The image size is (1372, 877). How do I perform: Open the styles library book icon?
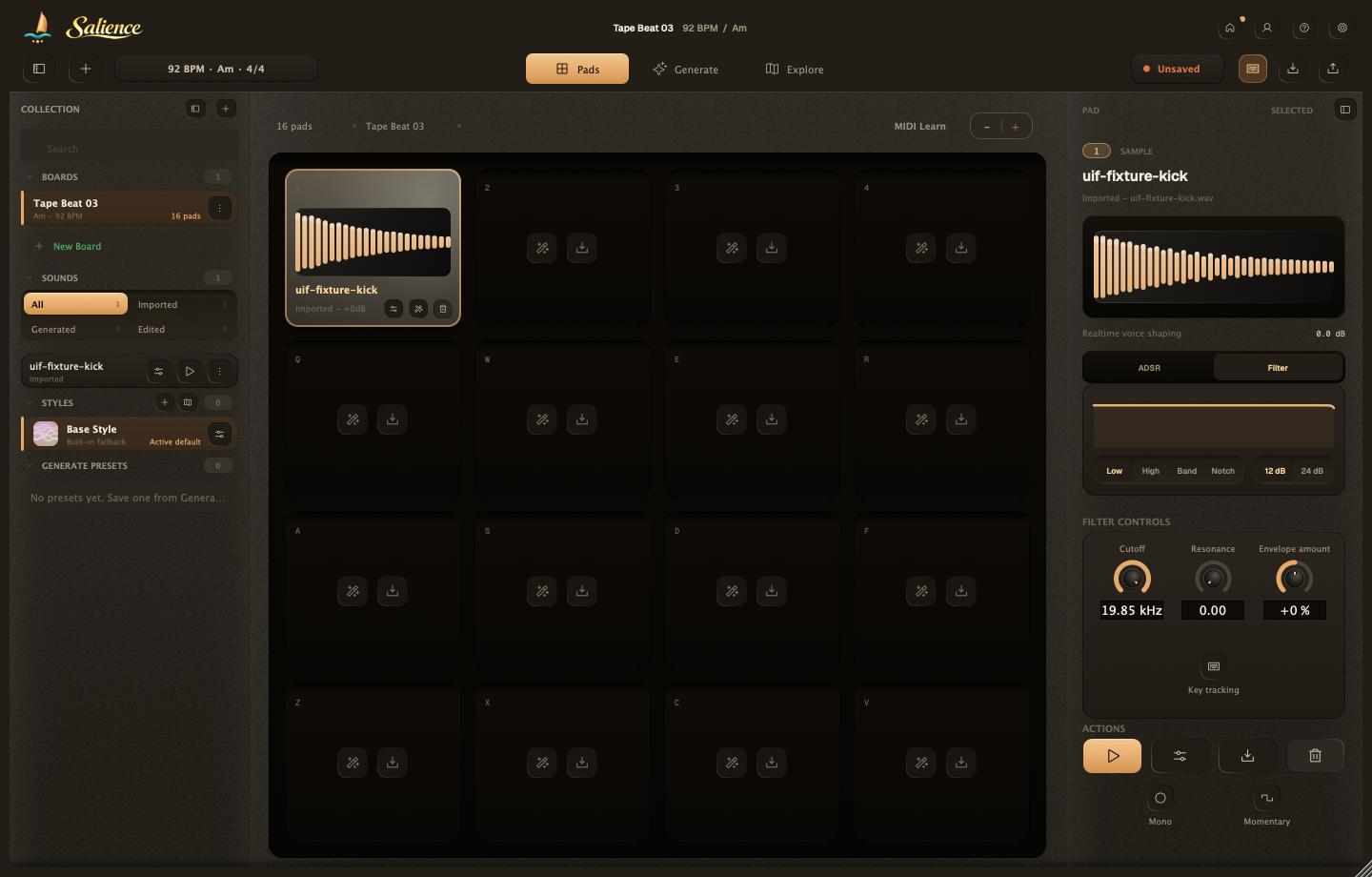point(188,402)
